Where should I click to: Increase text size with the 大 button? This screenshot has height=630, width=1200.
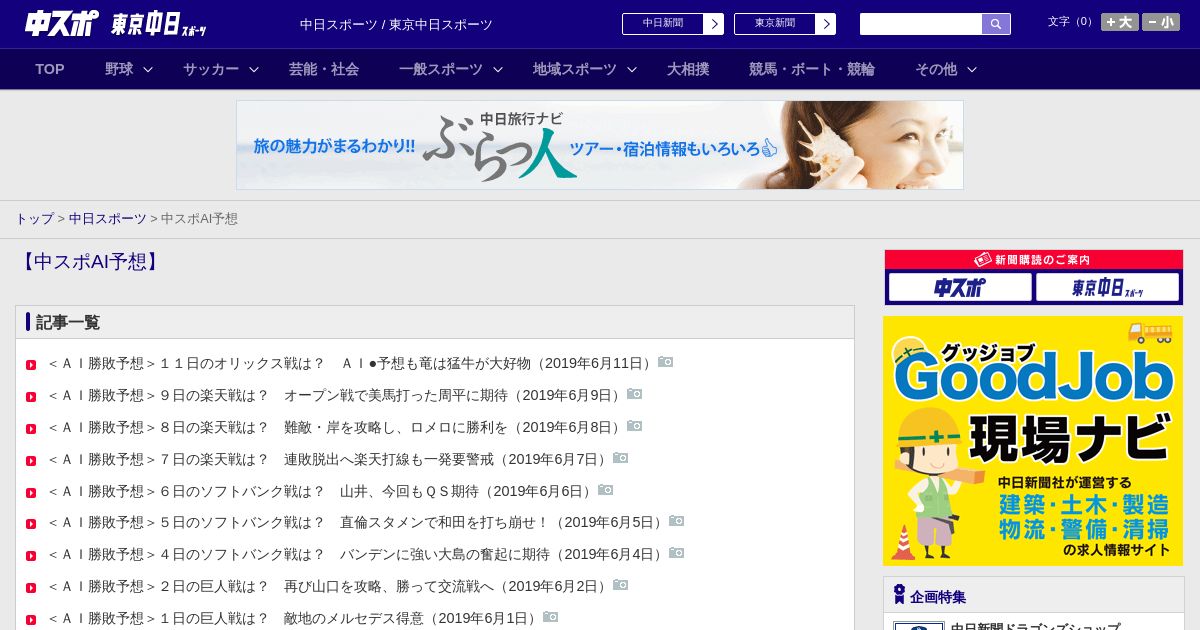[1120, 22]
